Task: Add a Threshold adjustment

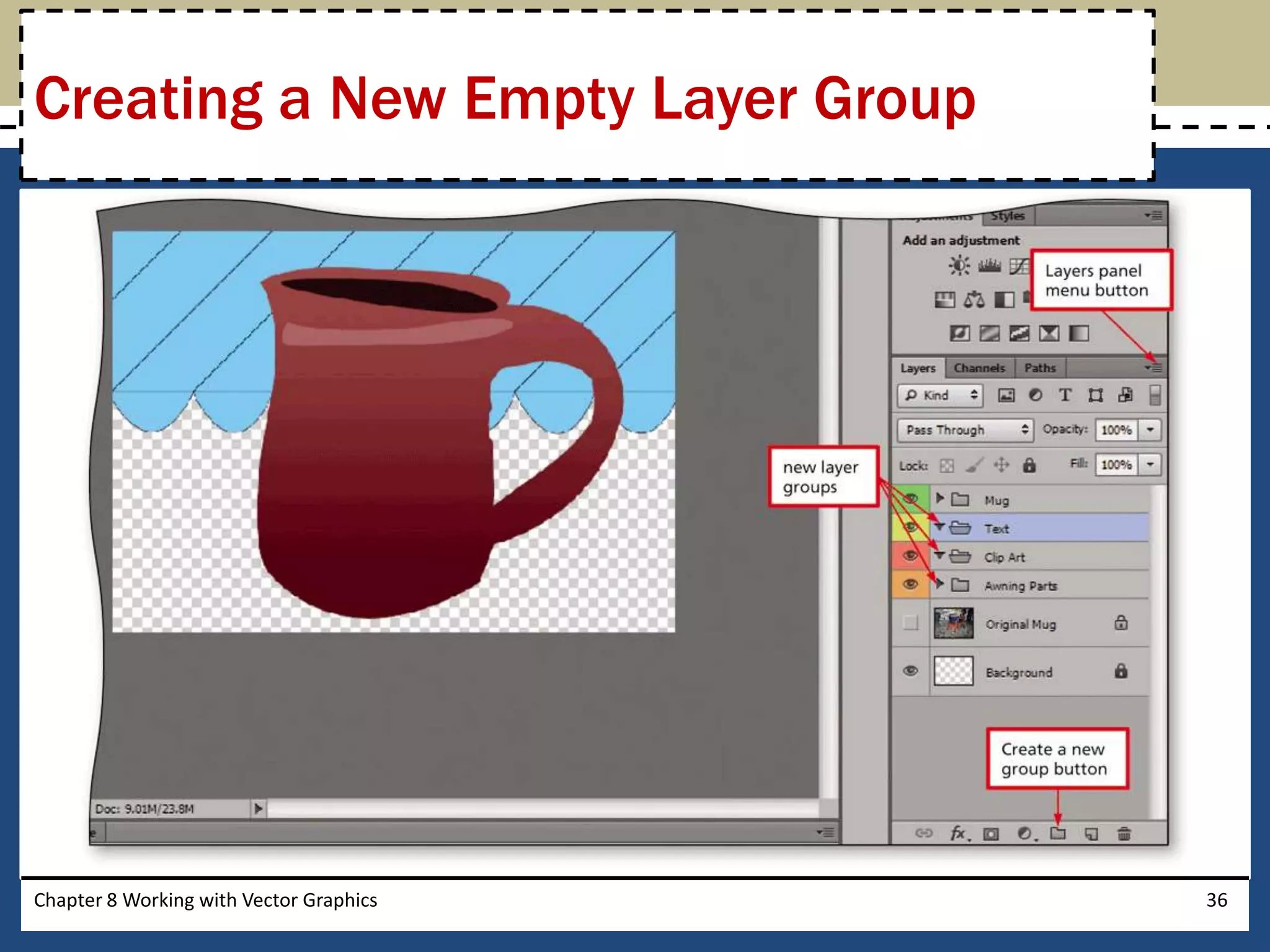Action: [x=1019, y=333]
